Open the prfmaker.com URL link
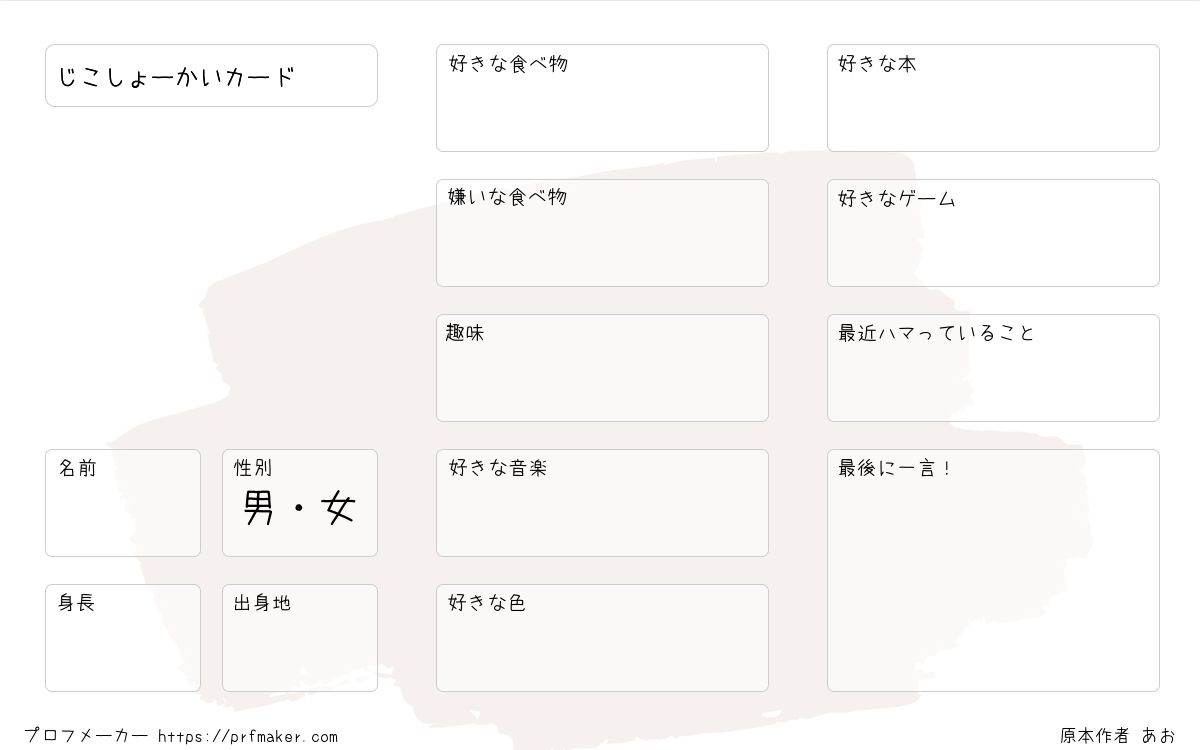 (248, 737)
